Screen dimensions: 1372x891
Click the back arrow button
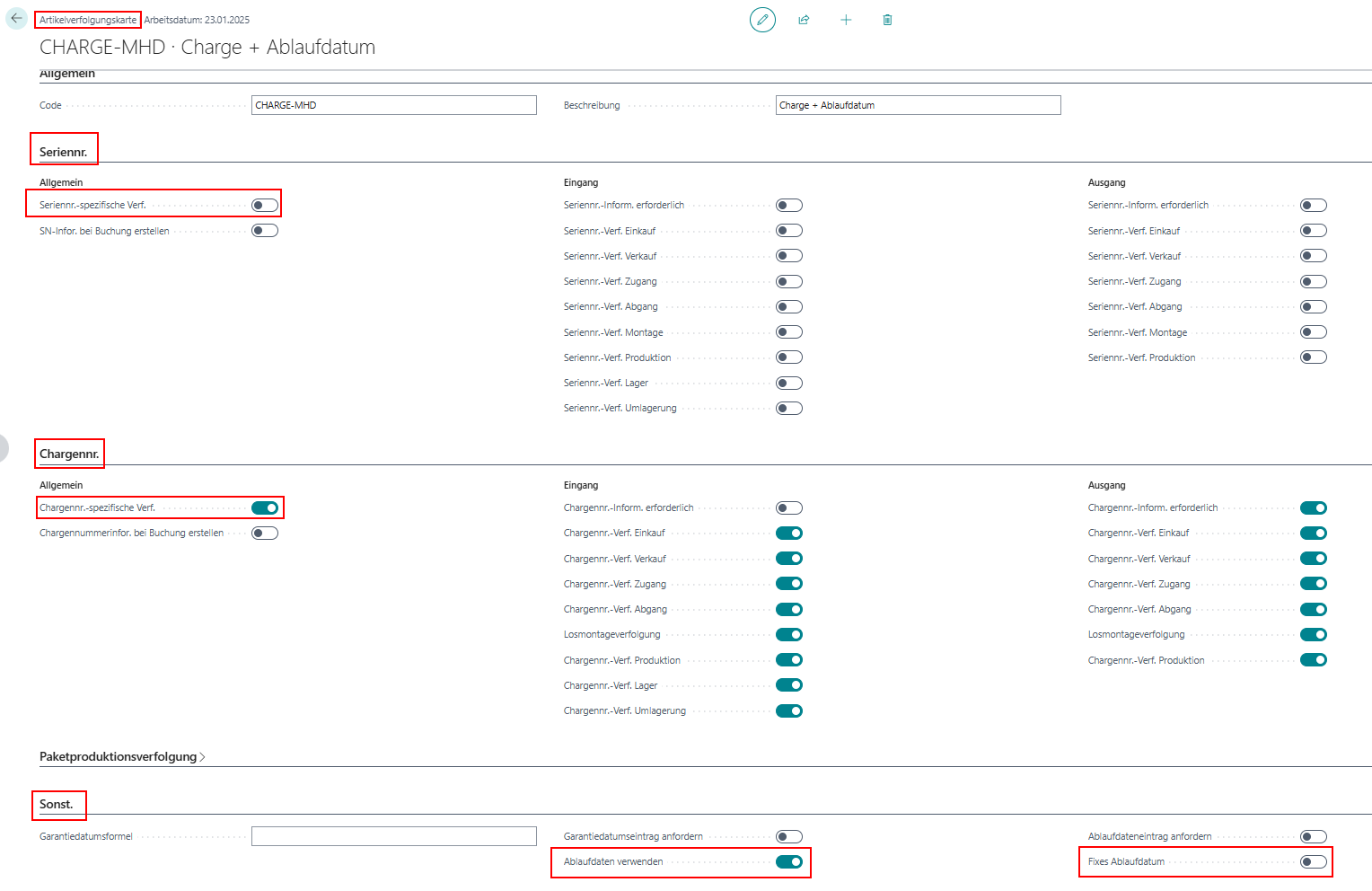pos(16,18)
